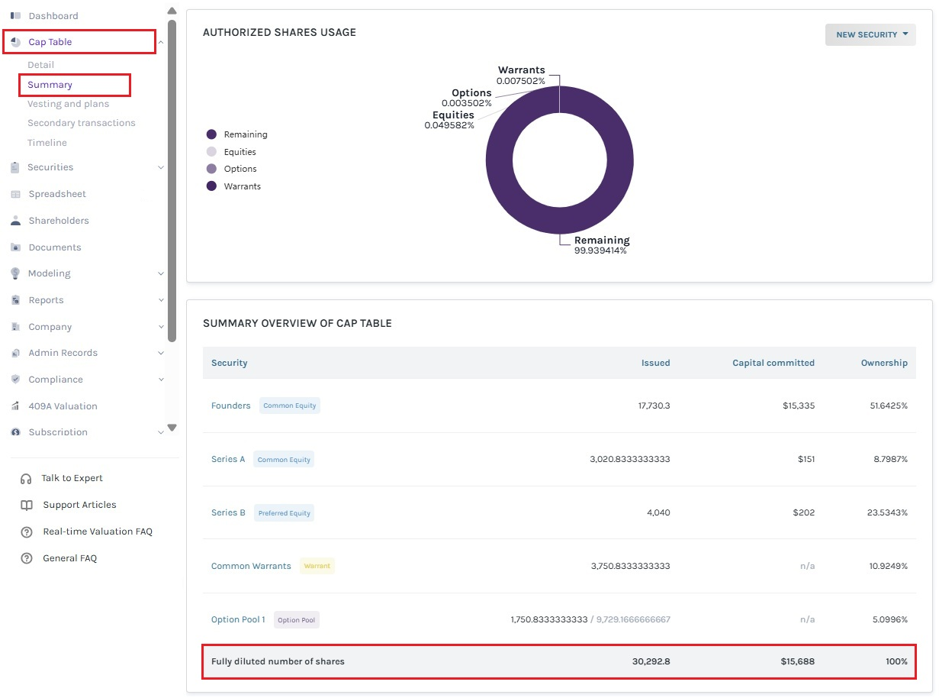The width and height of the screenshot is (939, 698).
Task: Click the Shareholders person icon
Action: tap(16, 220)
